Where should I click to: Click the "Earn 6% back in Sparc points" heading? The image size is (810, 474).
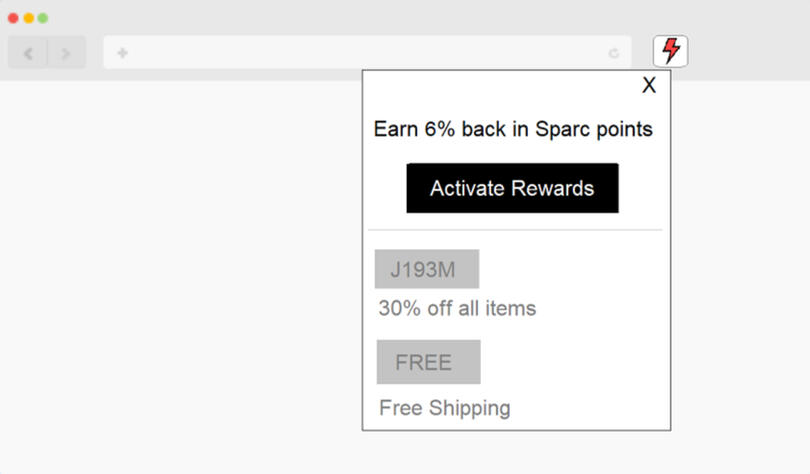[513, 129]
